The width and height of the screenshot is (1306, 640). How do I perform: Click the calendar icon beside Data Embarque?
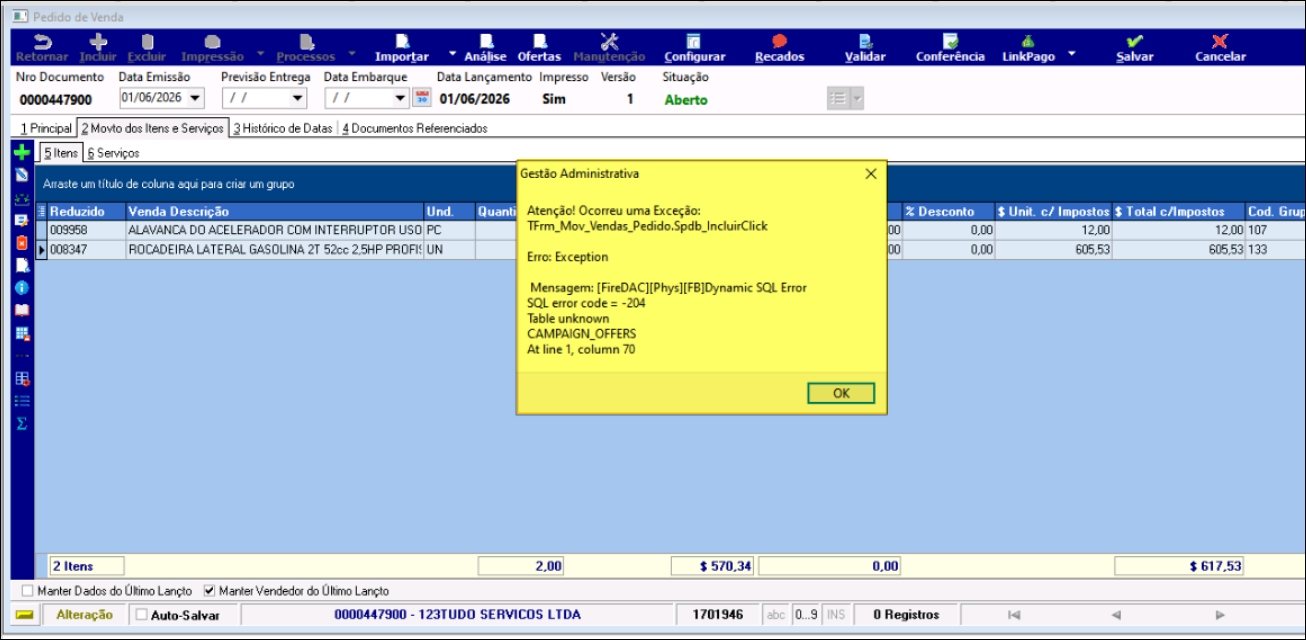(x=421, y=98)
